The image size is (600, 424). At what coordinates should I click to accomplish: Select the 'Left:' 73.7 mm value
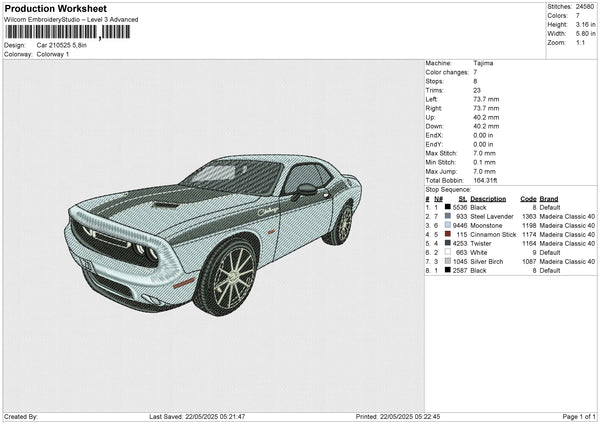(x=486, y=99)
